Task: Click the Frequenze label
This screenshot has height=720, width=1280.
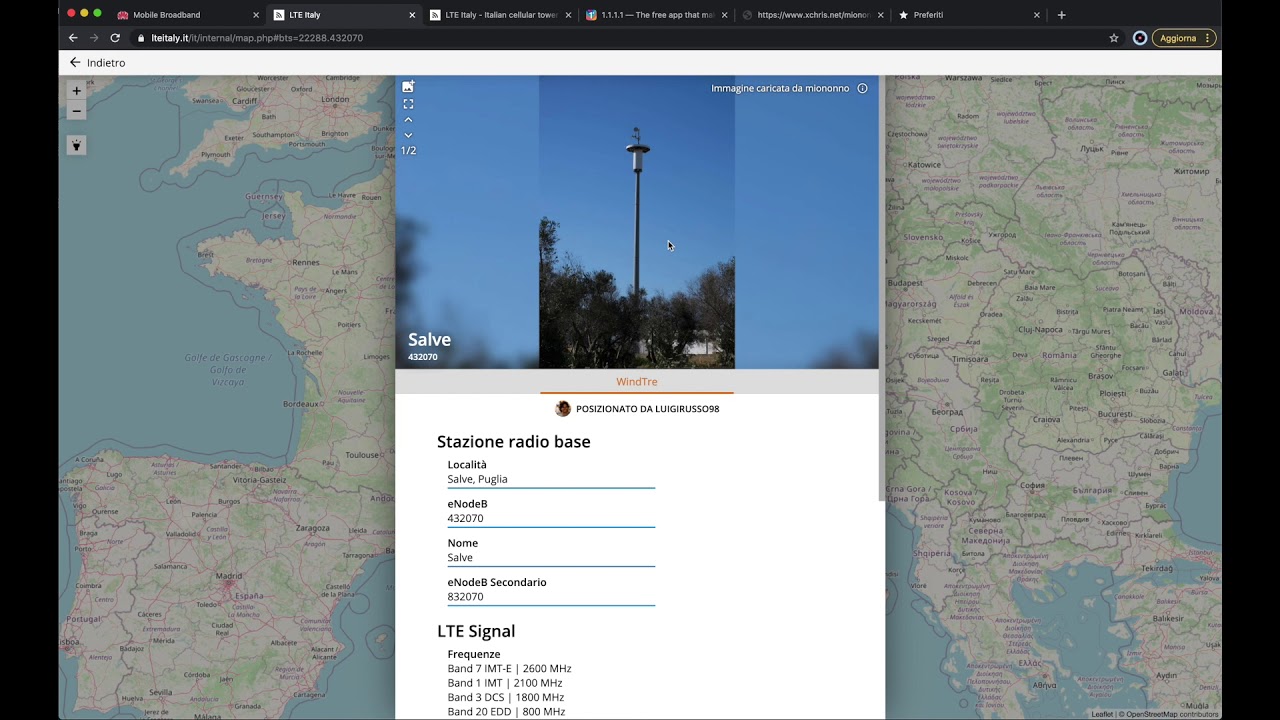Action: point(474,654)
